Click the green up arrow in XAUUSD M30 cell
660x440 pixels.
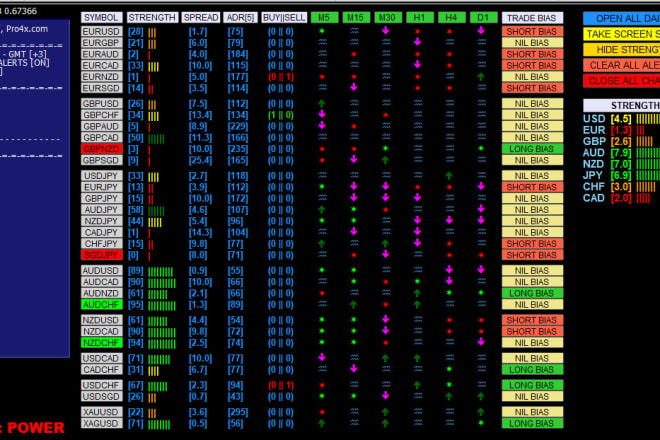tap(386, 412)
